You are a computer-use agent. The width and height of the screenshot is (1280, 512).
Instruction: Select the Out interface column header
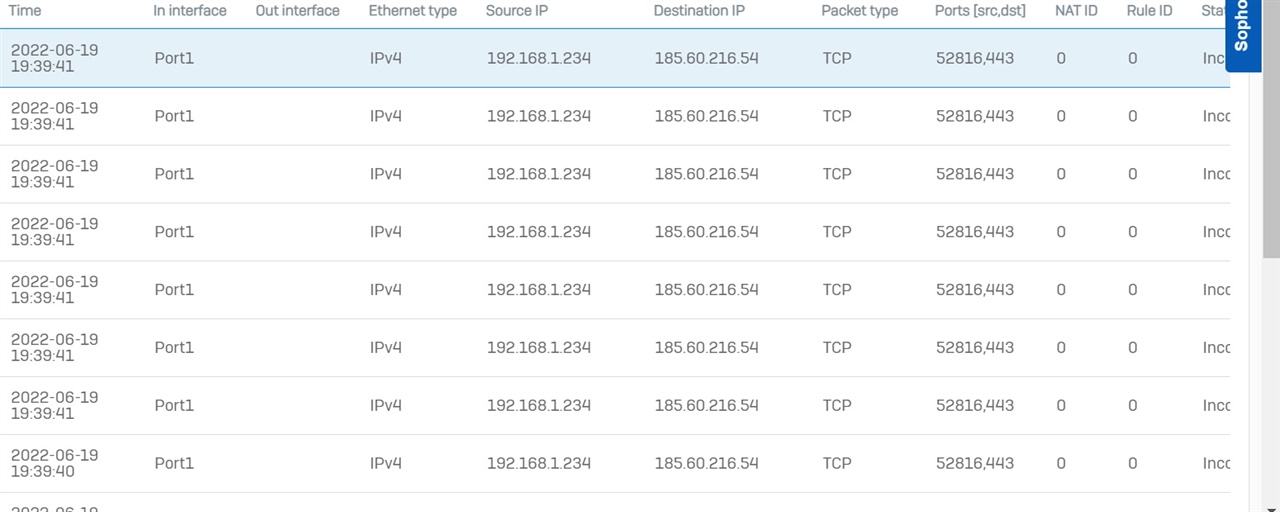[297, 11]
